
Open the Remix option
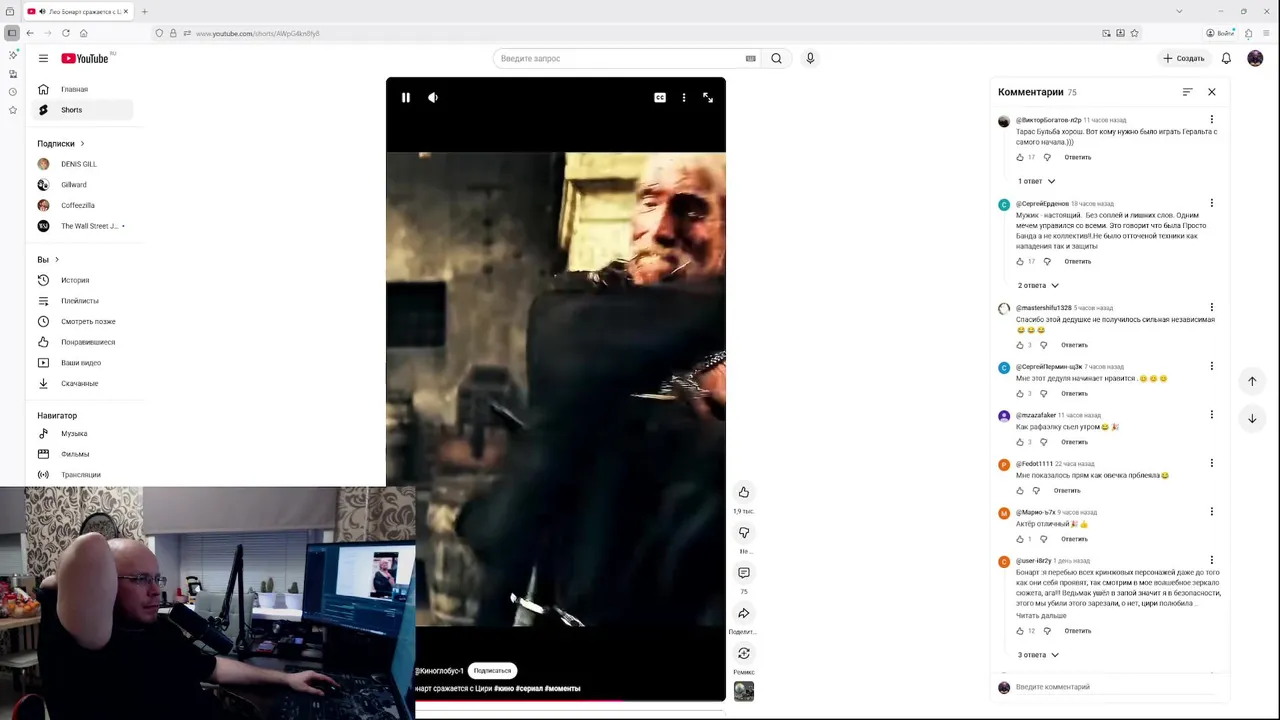[x=744, y=653]
